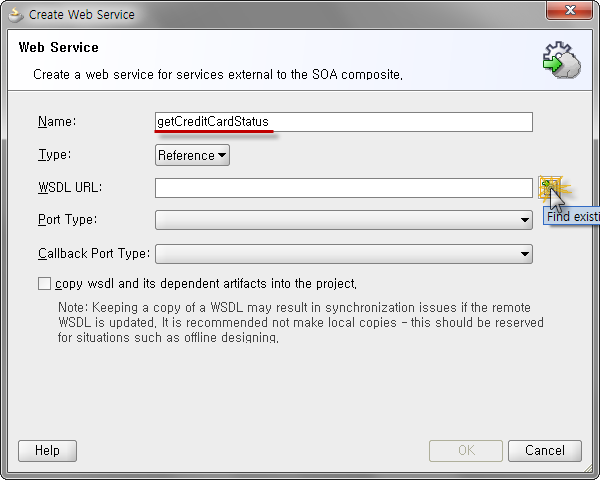Click inside the Name text field
600x480 pixels.
click(344, 122)
